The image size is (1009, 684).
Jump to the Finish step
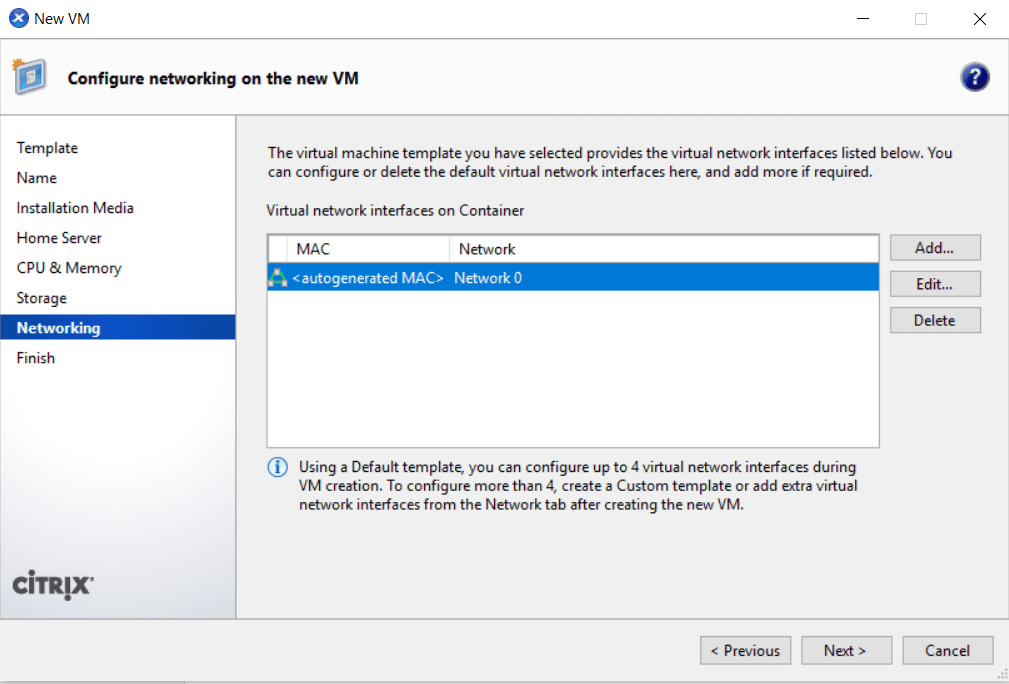[35, 357]
